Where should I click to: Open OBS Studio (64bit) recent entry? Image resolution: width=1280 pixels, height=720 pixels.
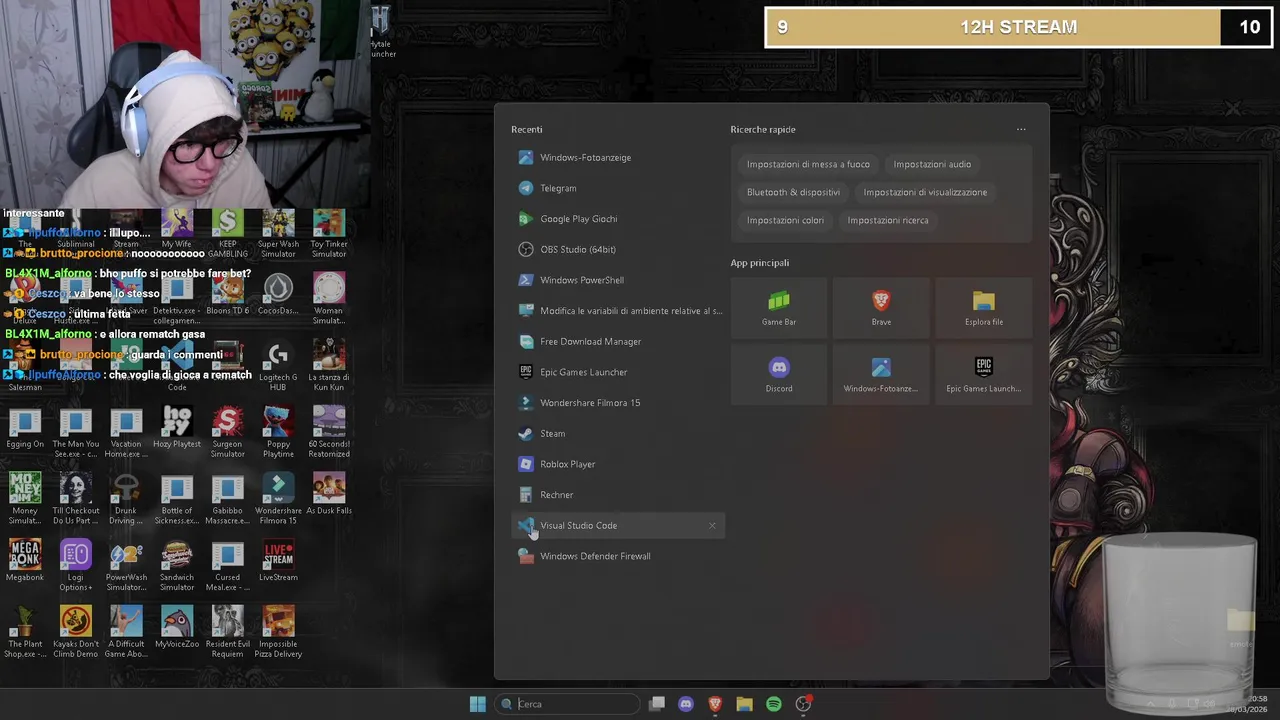coord(617,249)
